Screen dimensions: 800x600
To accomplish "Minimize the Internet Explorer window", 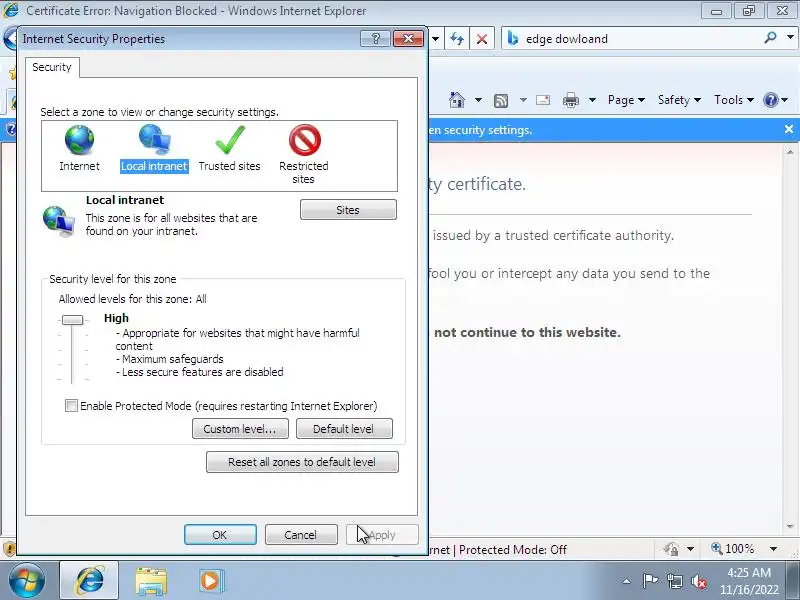I will (x=716, y=10).
